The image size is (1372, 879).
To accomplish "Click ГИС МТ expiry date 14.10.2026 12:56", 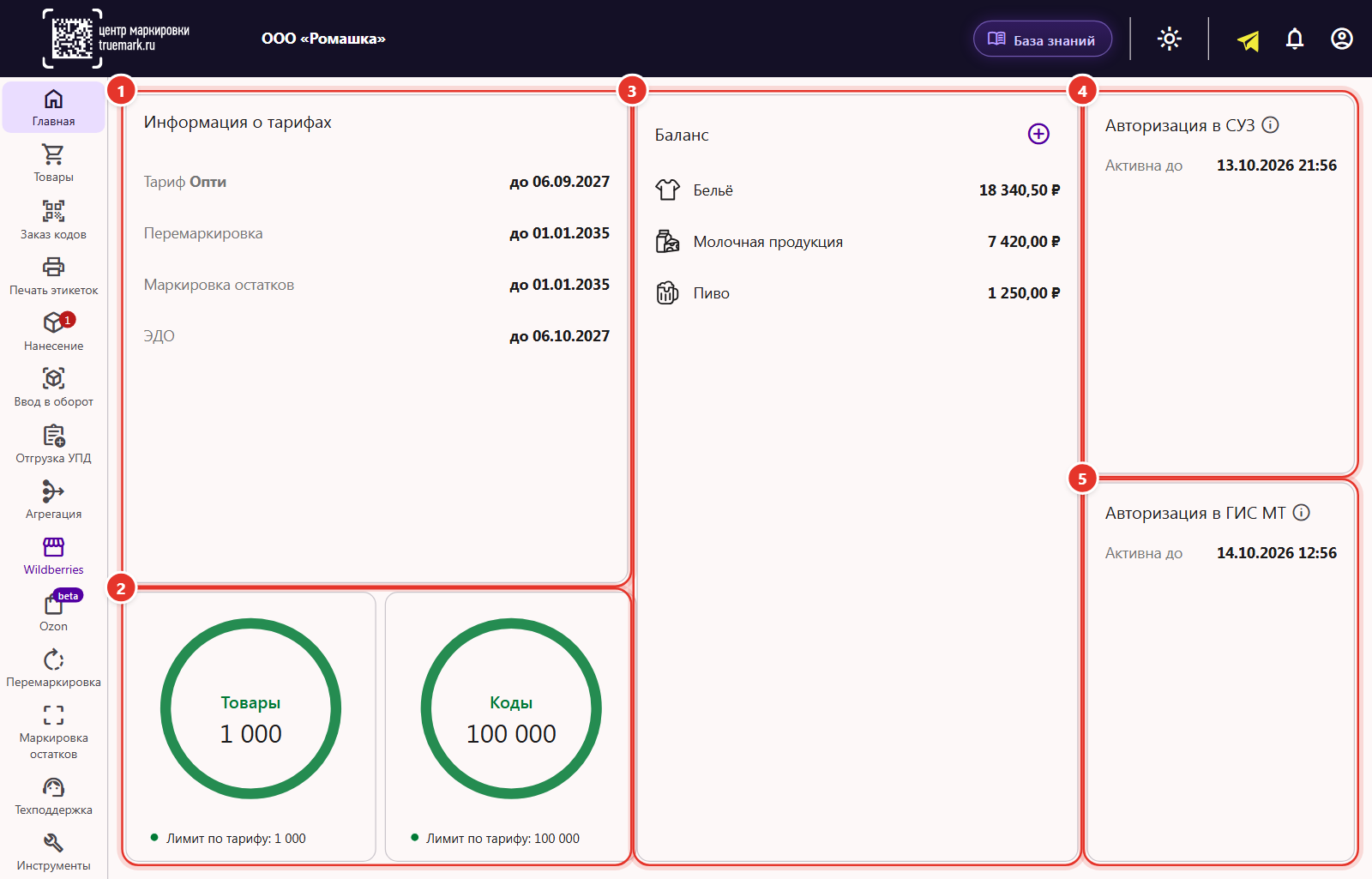I will [1277, 553].
